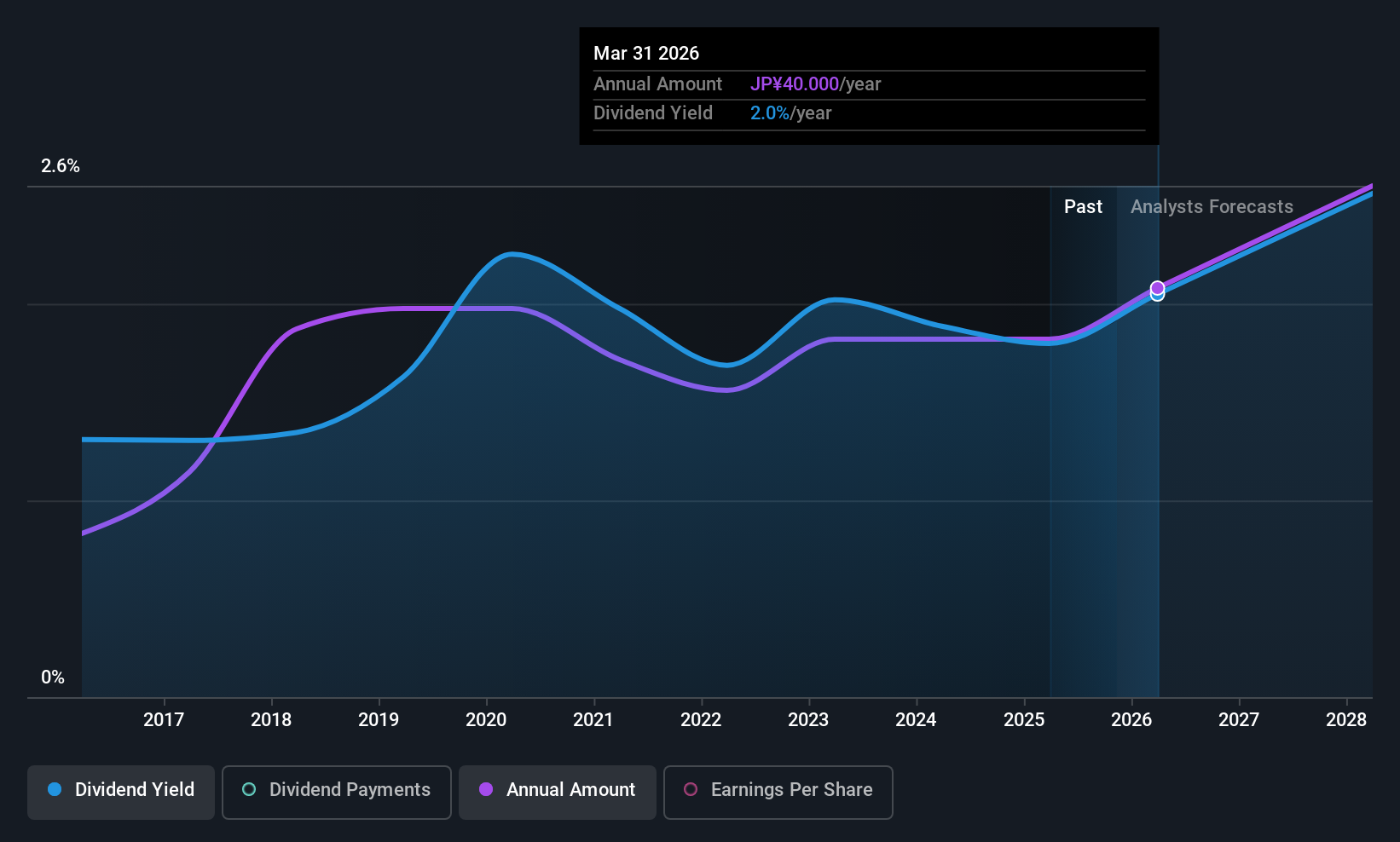
Task: Click the 2028 year label
Action: click(1346, 720)
